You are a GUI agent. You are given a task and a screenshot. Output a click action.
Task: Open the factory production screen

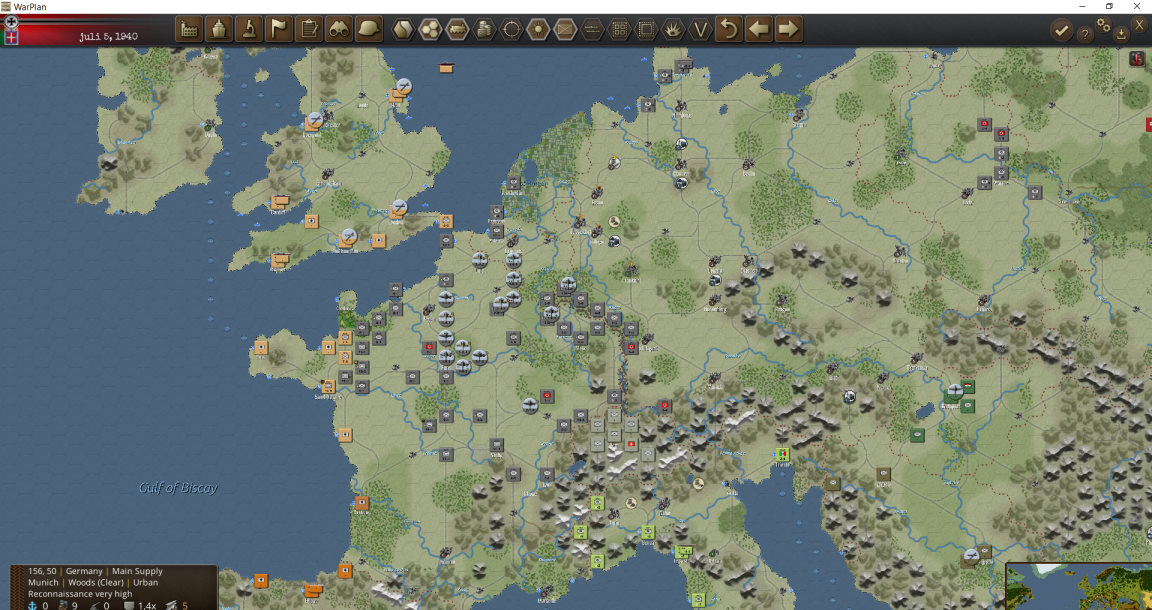tap(189, 29)
